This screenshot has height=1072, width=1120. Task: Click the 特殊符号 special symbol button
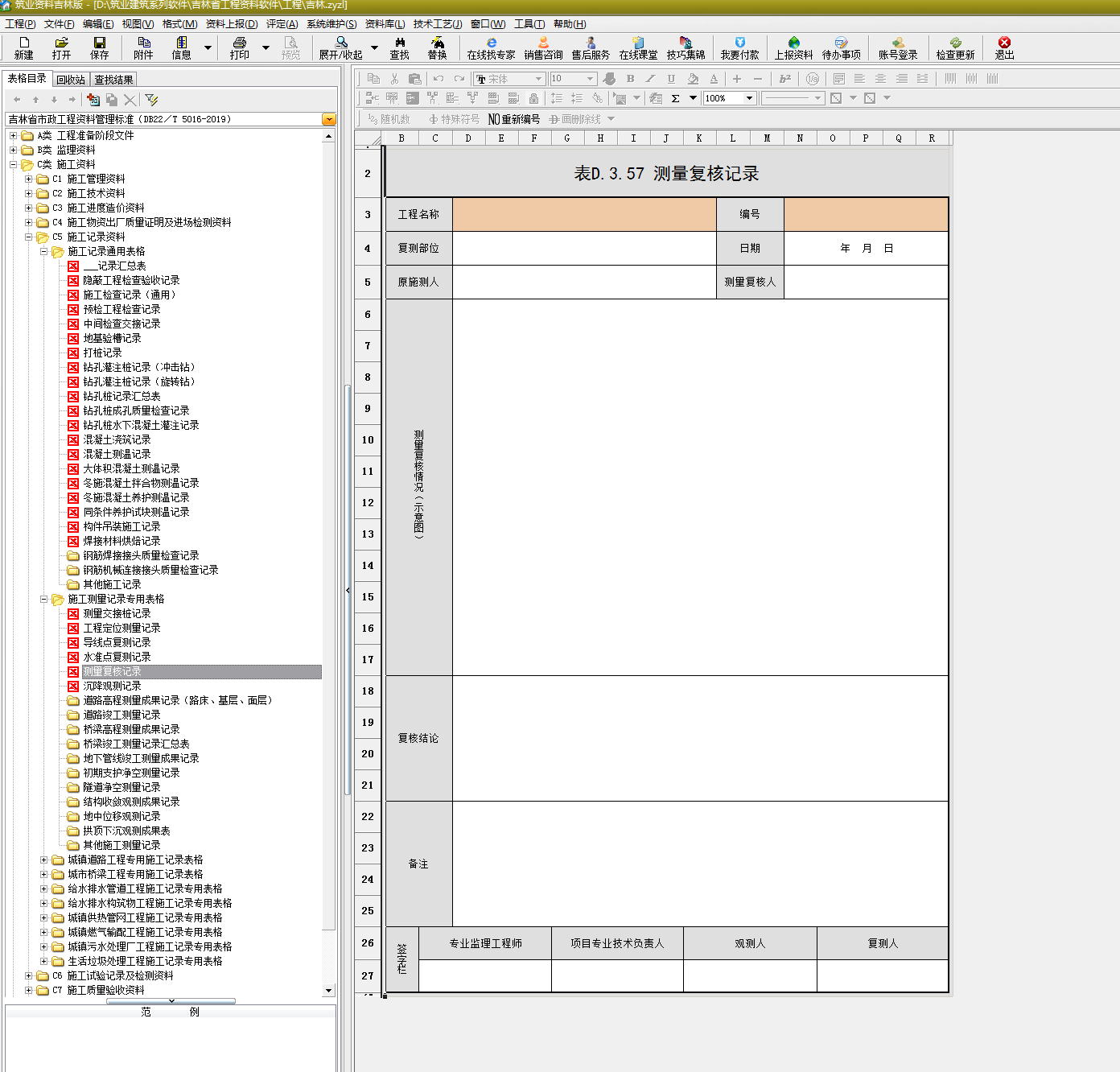[455, 119]
